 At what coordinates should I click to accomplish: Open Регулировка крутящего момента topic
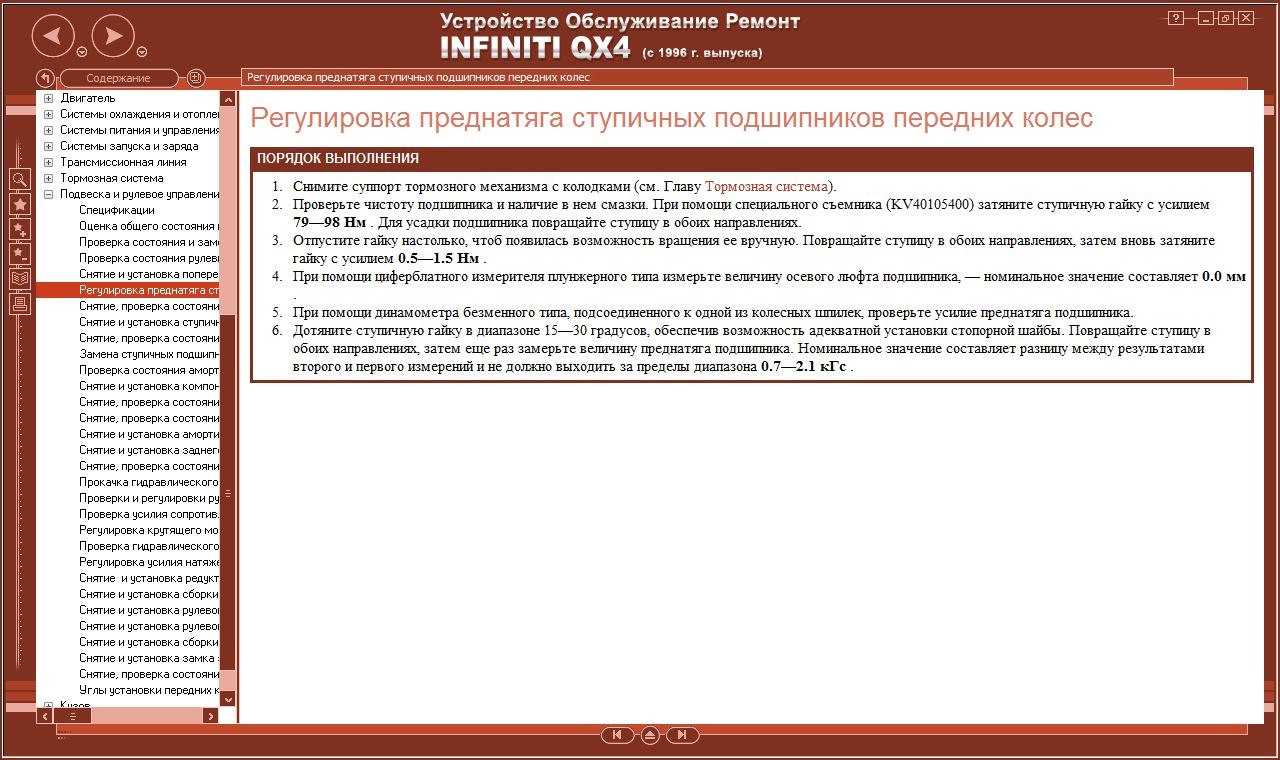point(149,530)
